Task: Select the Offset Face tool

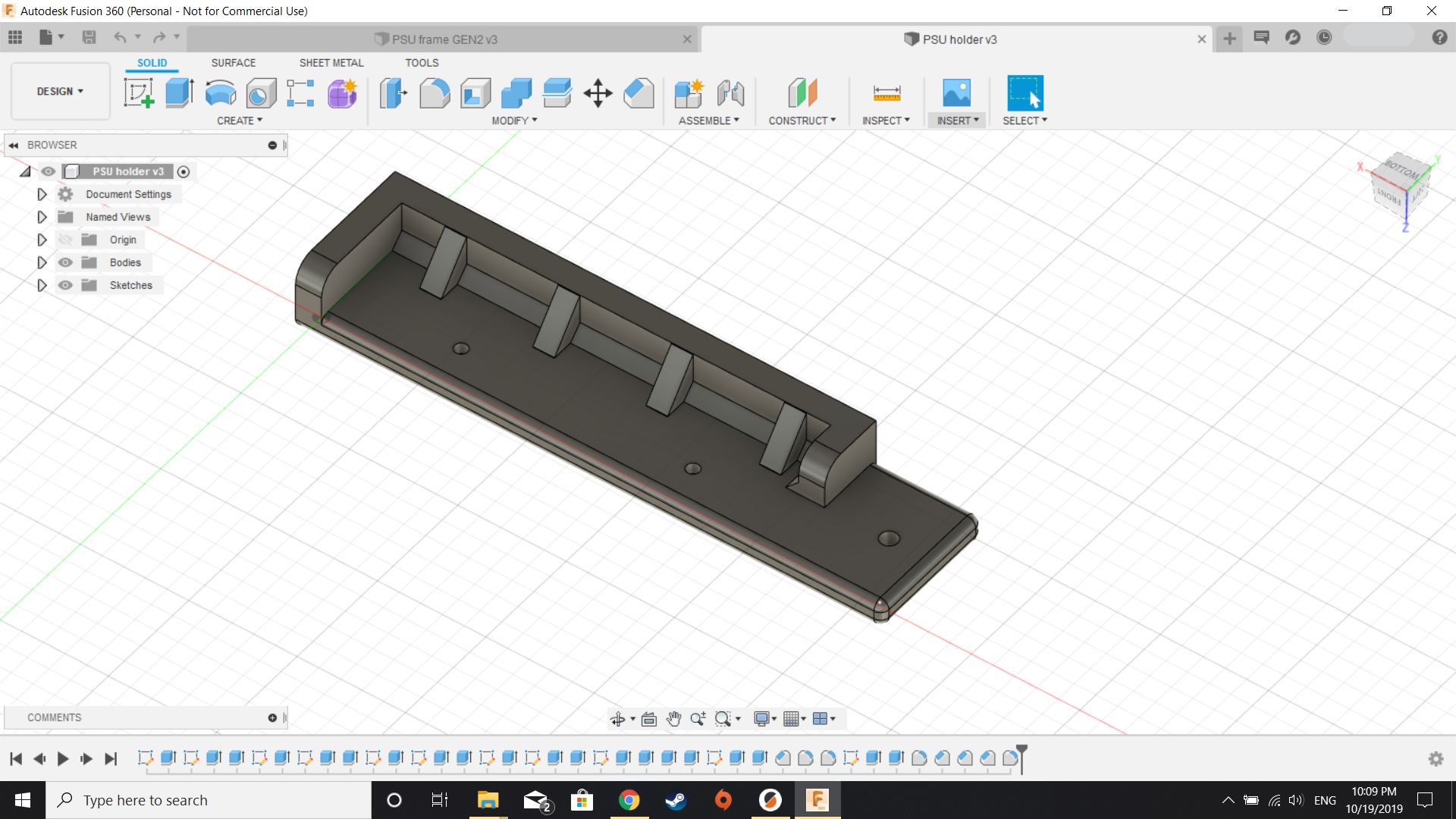Action: point(557,93)
